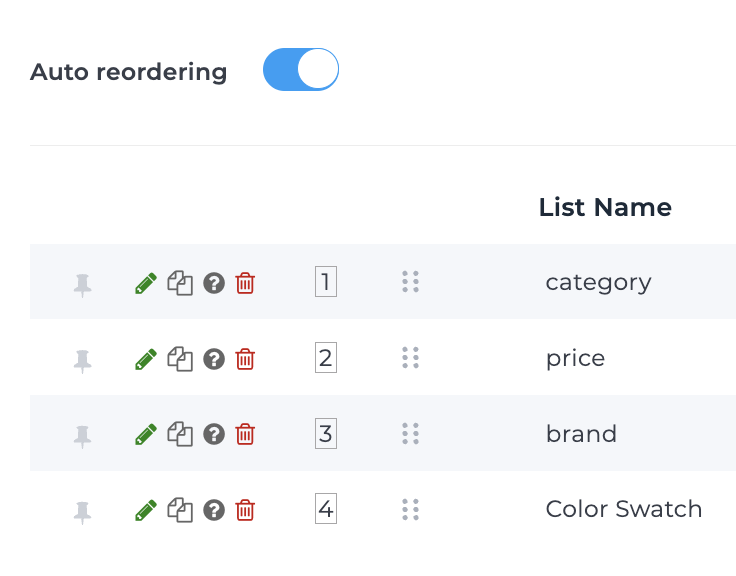
Task: Select the Color Swatch list name
Action: coord(624,509)
